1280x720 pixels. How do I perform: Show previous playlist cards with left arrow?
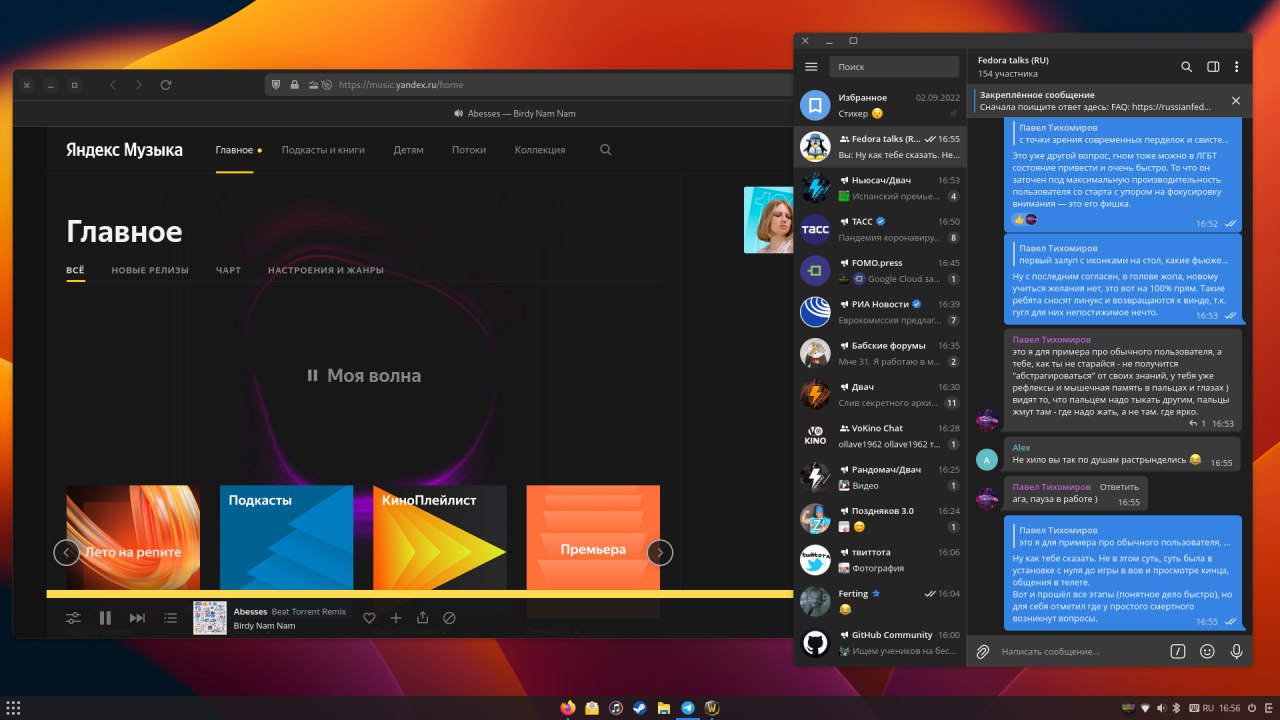(x=67, y=552)
